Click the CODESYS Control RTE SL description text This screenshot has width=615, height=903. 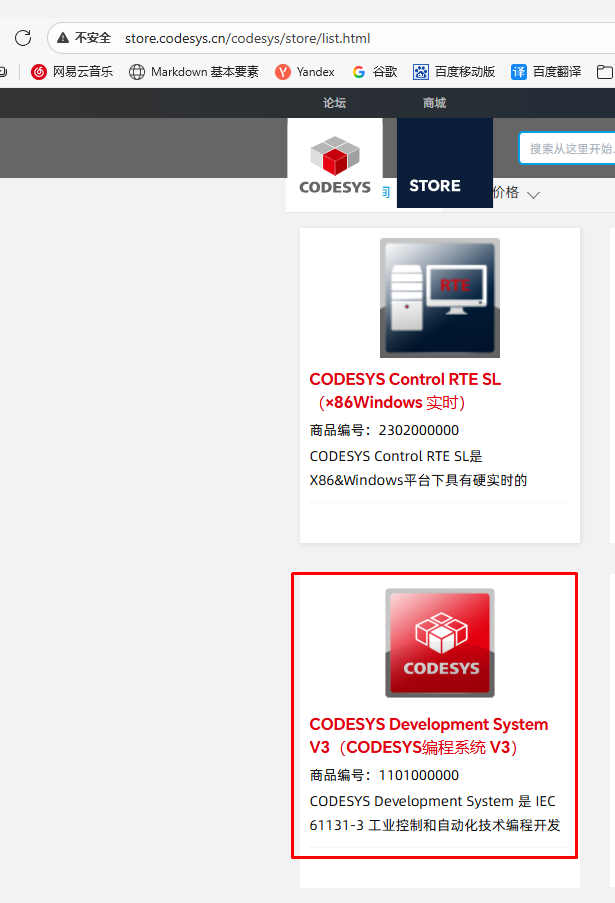418,468
